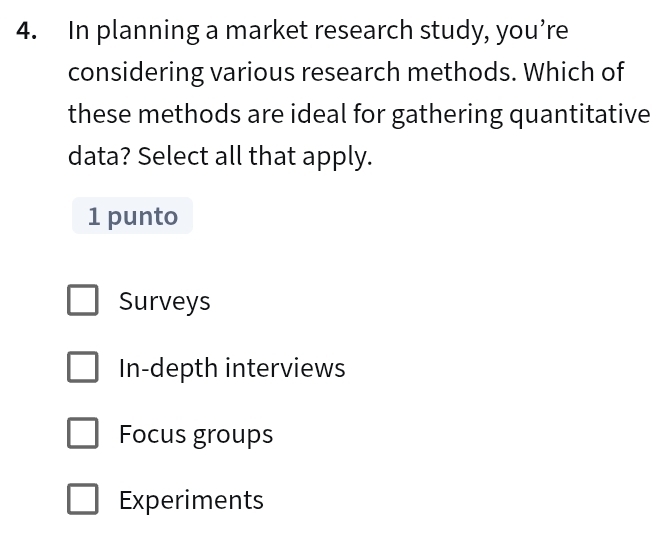Click the word "data?" in the question

99,156
